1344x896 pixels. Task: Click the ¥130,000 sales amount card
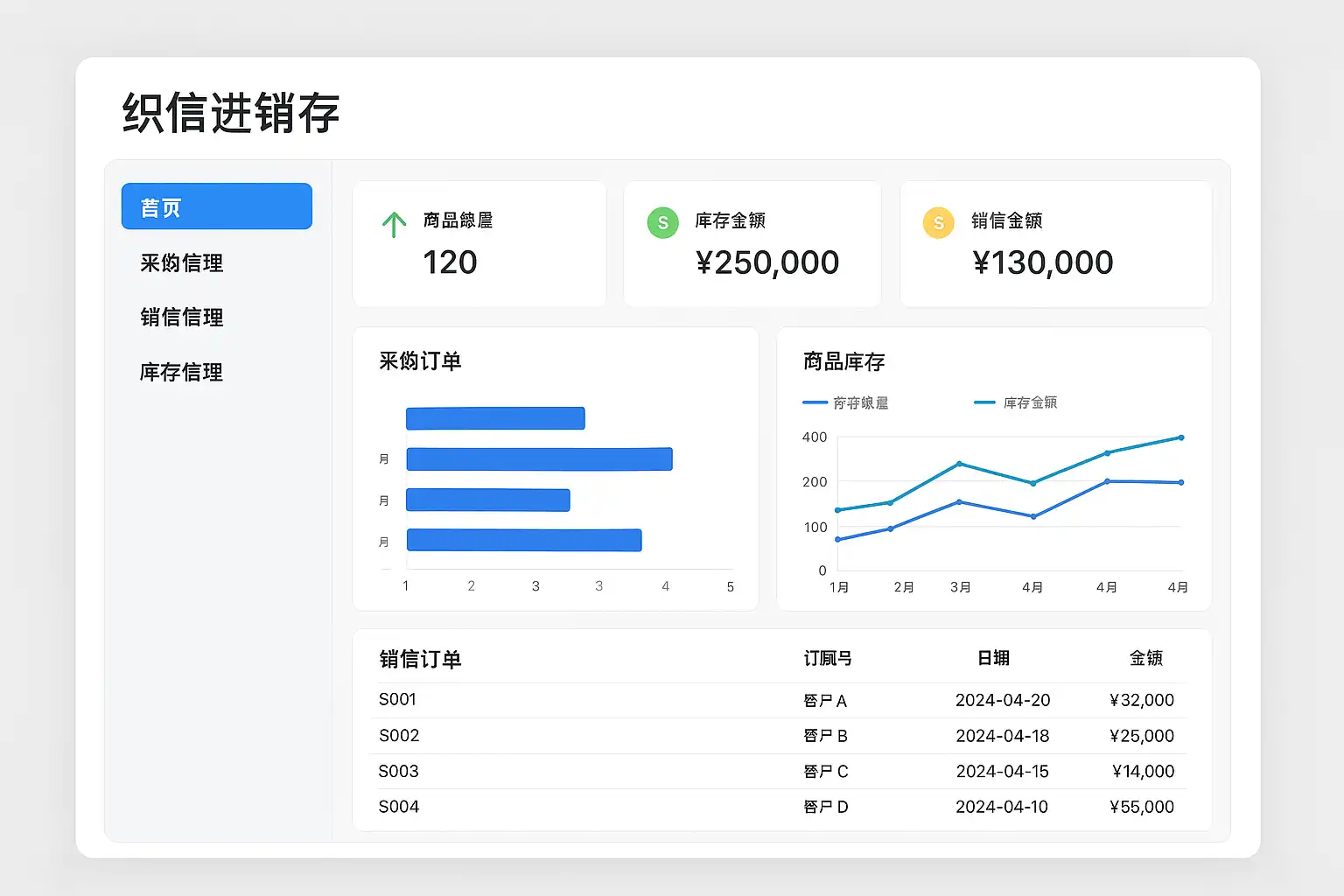[1055, 244]
